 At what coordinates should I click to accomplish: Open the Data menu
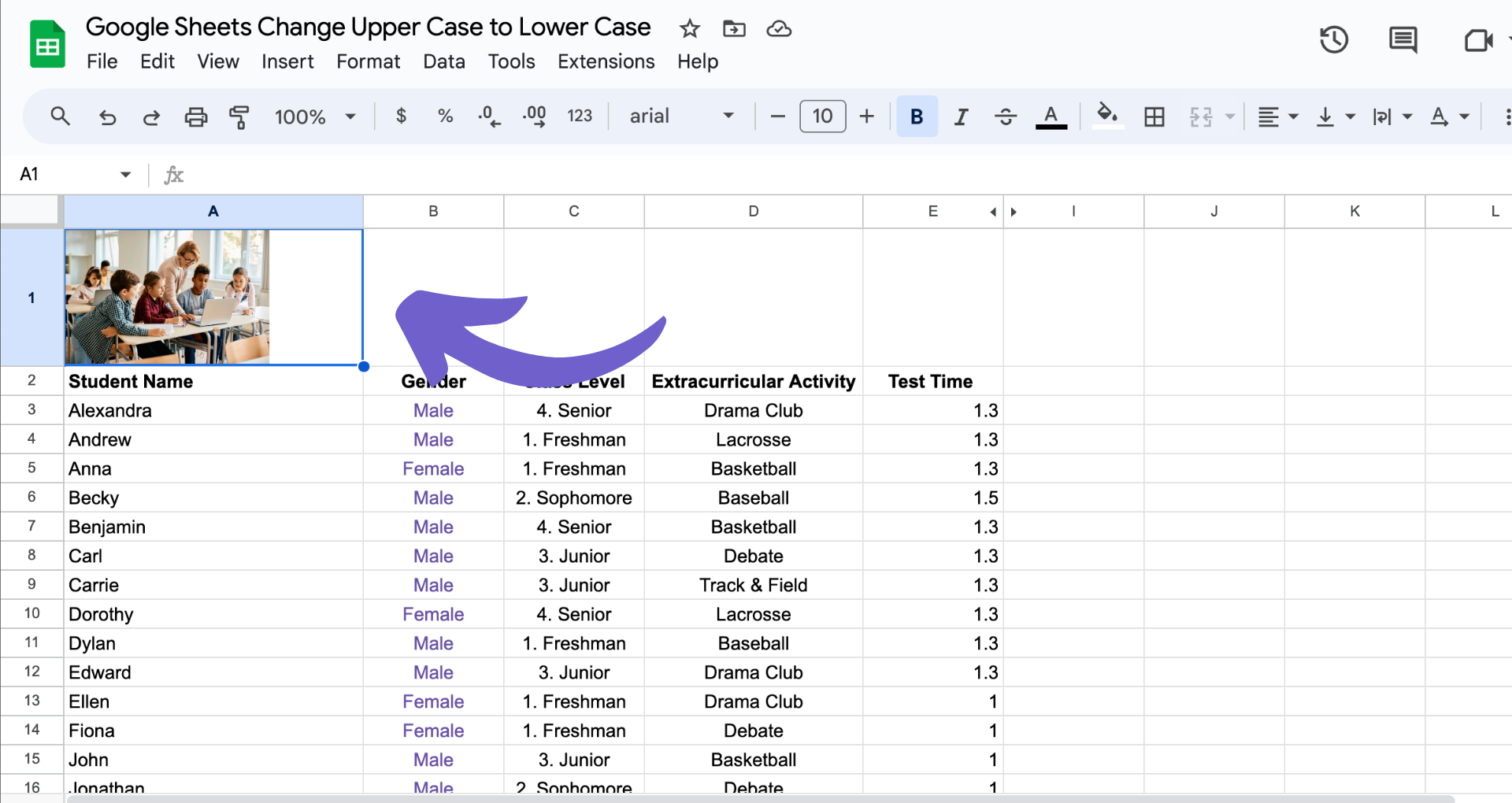(x=443, y=61)
